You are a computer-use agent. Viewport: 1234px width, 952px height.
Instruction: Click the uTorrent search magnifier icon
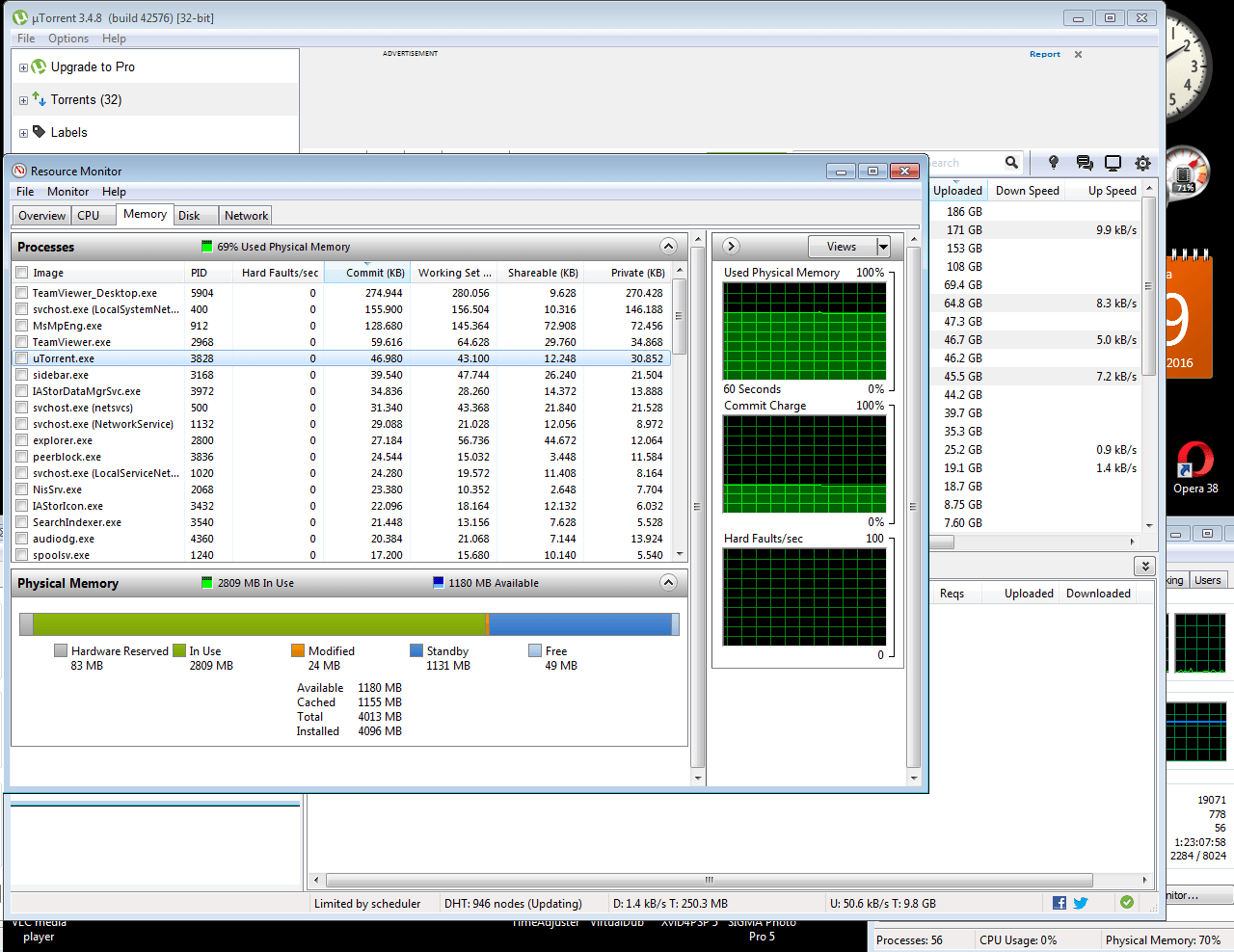click(x=1011, y=163)
